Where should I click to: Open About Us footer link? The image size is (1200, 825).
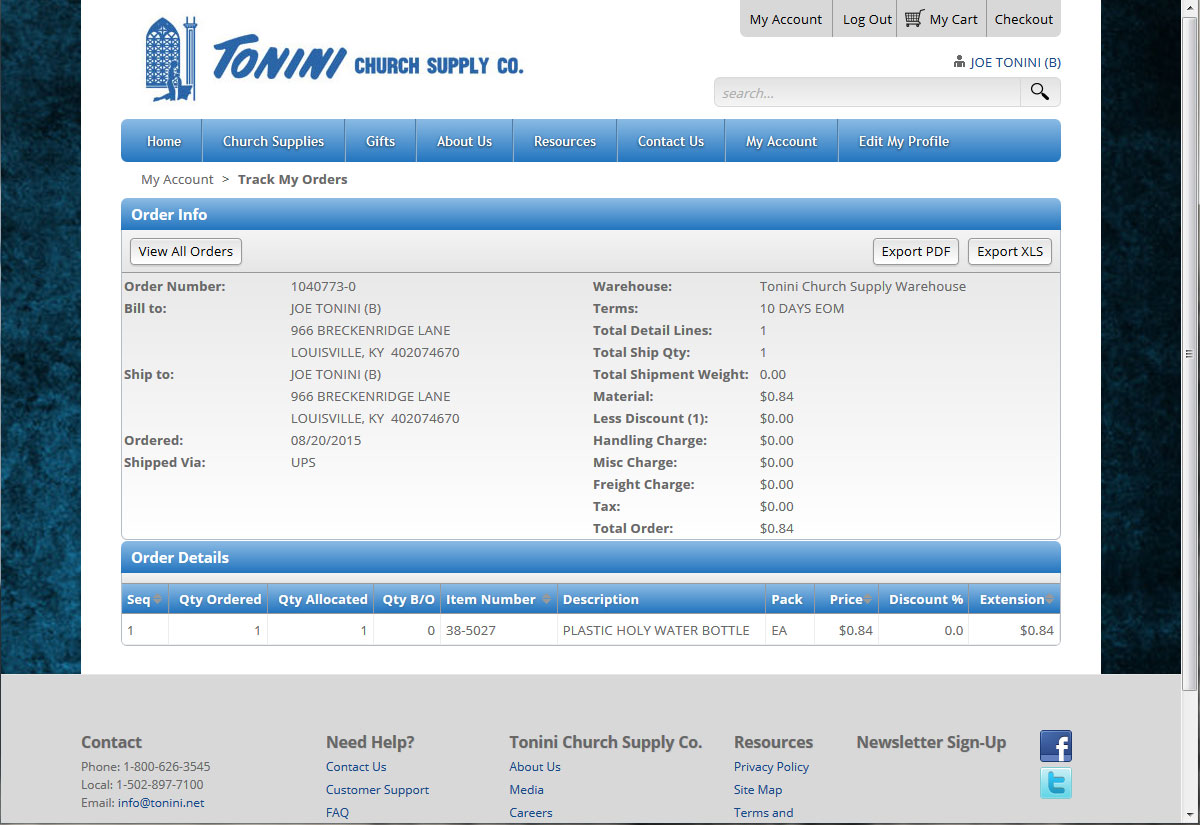(x=535, y=767)
